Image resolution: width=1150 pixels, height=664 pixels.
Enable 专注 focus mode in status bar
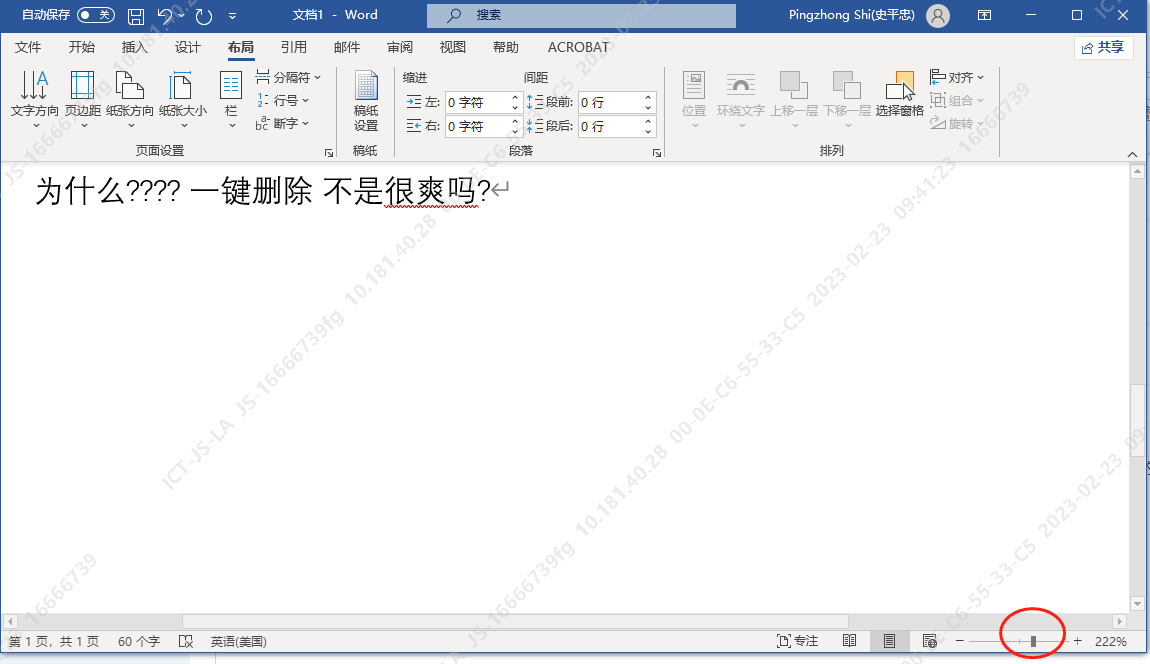[798, 641]
